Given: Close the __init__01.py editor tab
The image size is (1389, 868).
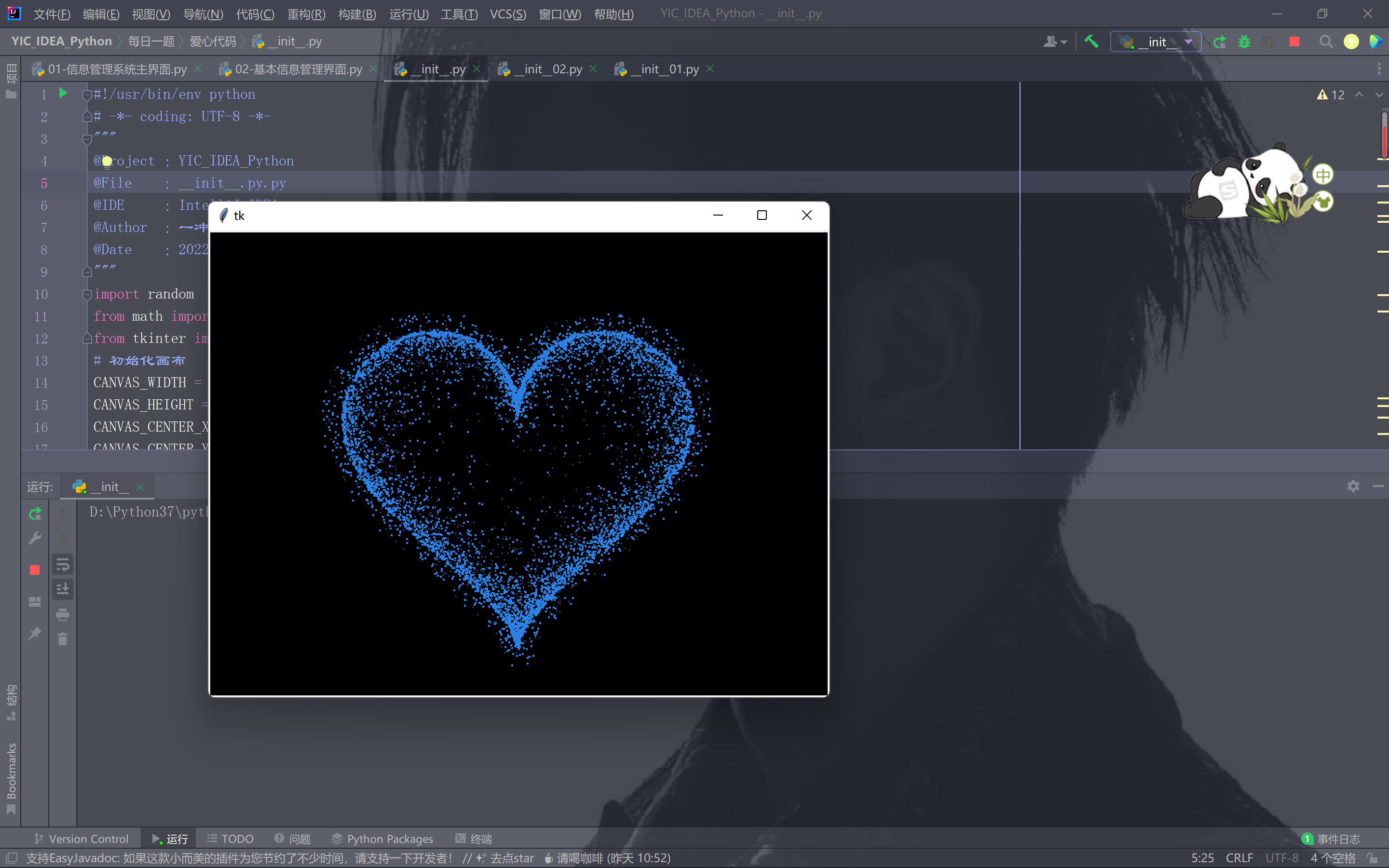Looking at the screenshot, I should coord(710,69).
